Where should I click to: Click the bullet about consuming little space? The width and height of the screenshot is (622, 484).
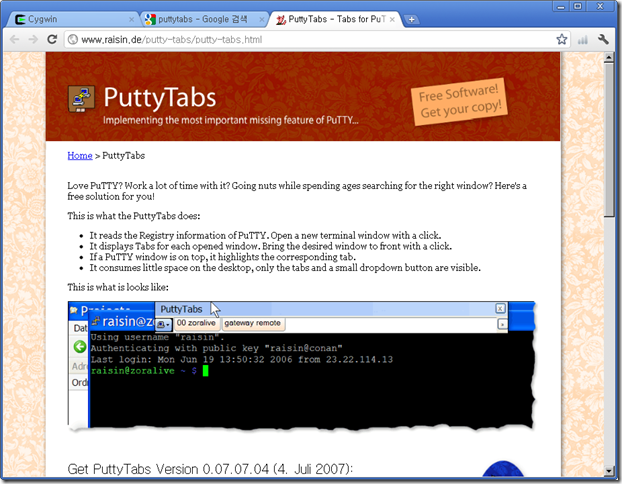[285, 268]
